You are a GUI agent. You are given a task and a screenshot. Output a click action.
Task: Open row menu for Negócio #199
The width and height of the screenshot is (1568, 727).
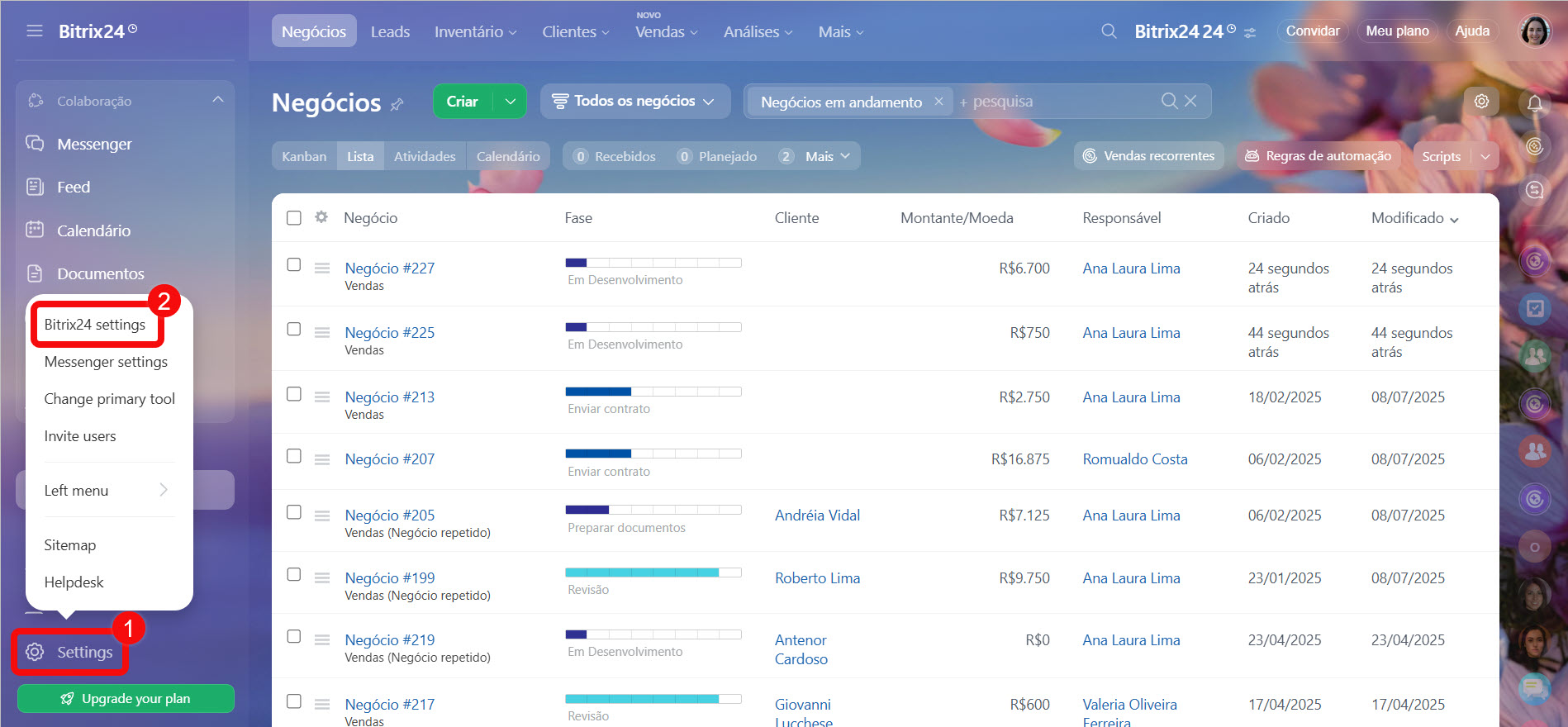[x=322, y=578]
